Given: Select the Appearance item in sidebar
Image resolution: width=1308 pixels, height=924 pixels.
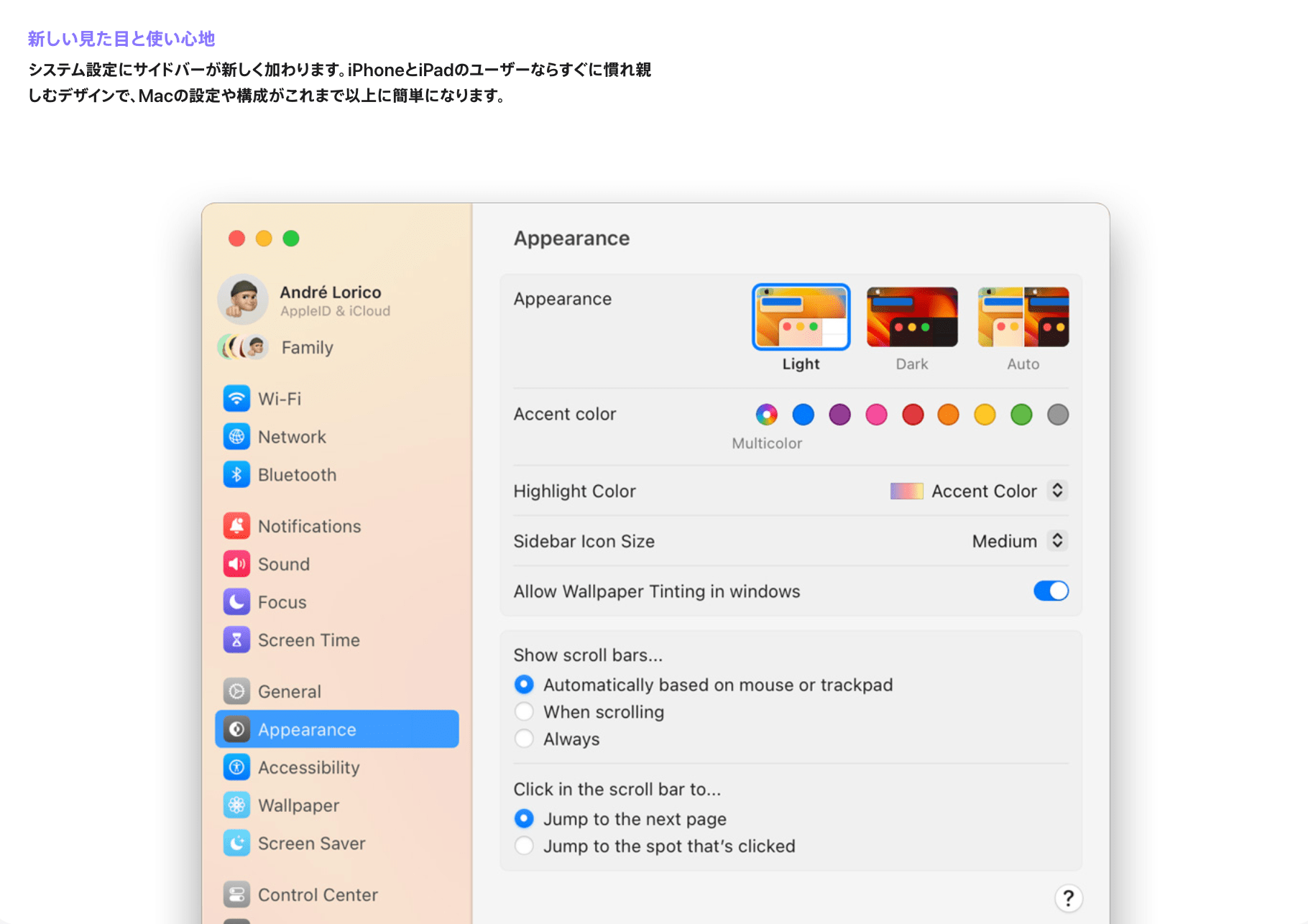Looking at the screenshot, I should 337,729.
